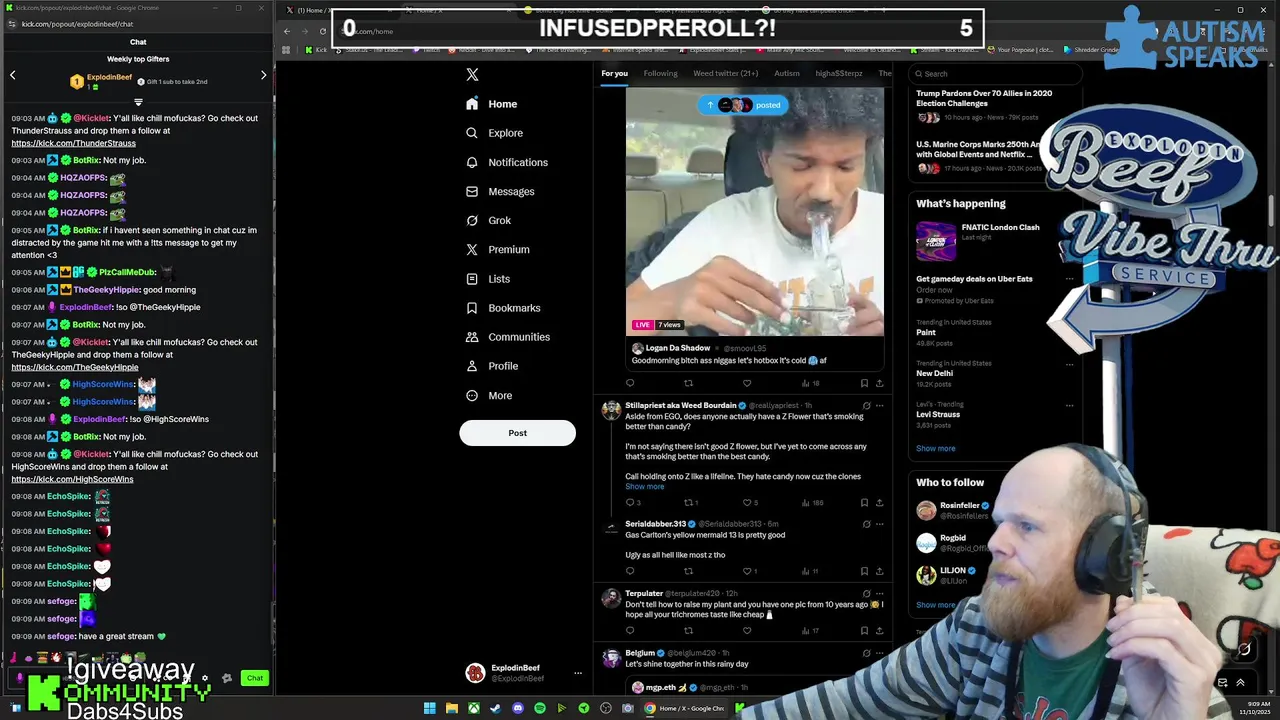
Task: Open Explore in X sidebar
Action: (494, 133)
